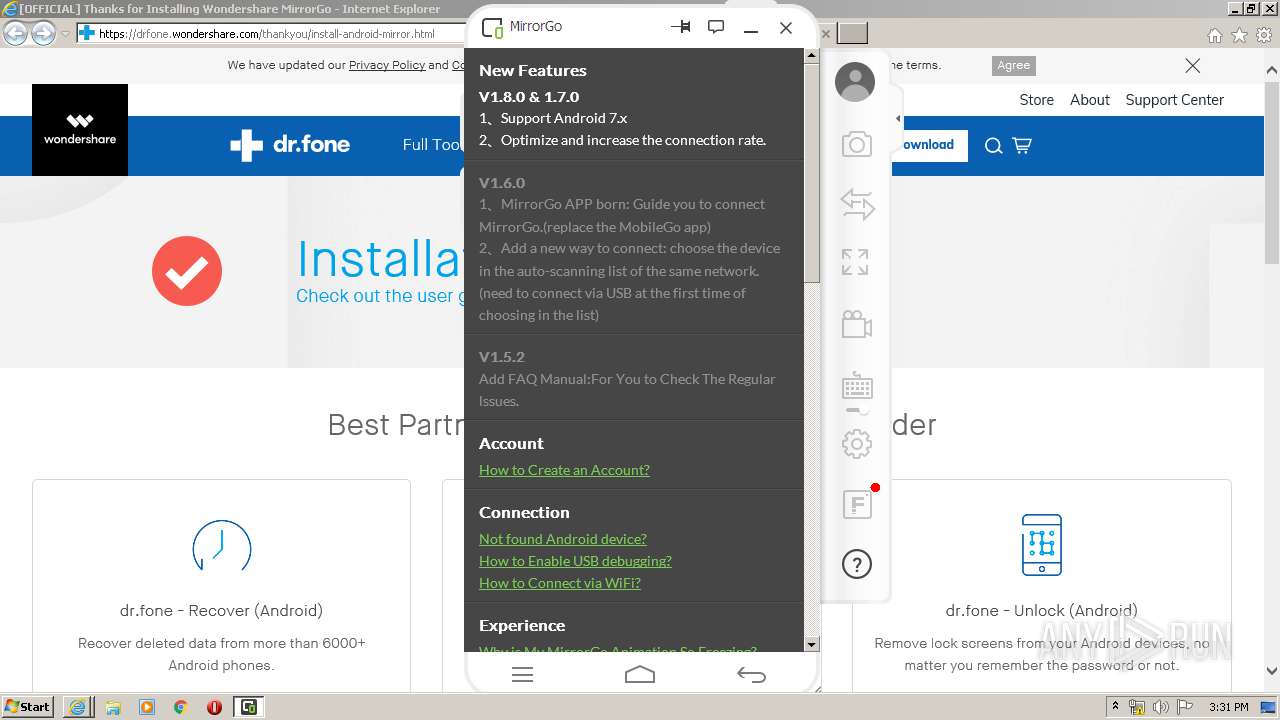1280x720 pixels.
Task: Open the Internet Explorer home icon
Action: click(x=1214, y=35)
